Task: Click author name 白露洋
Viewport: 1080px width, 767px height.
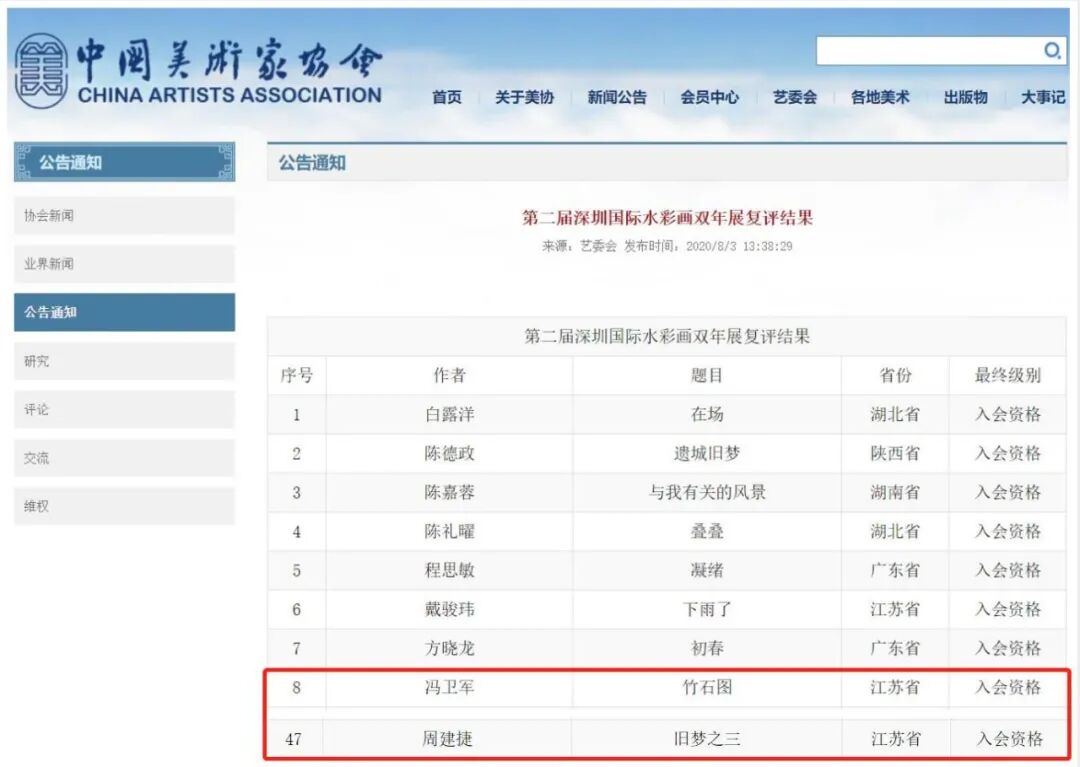Action: click(x=449, y=414)
